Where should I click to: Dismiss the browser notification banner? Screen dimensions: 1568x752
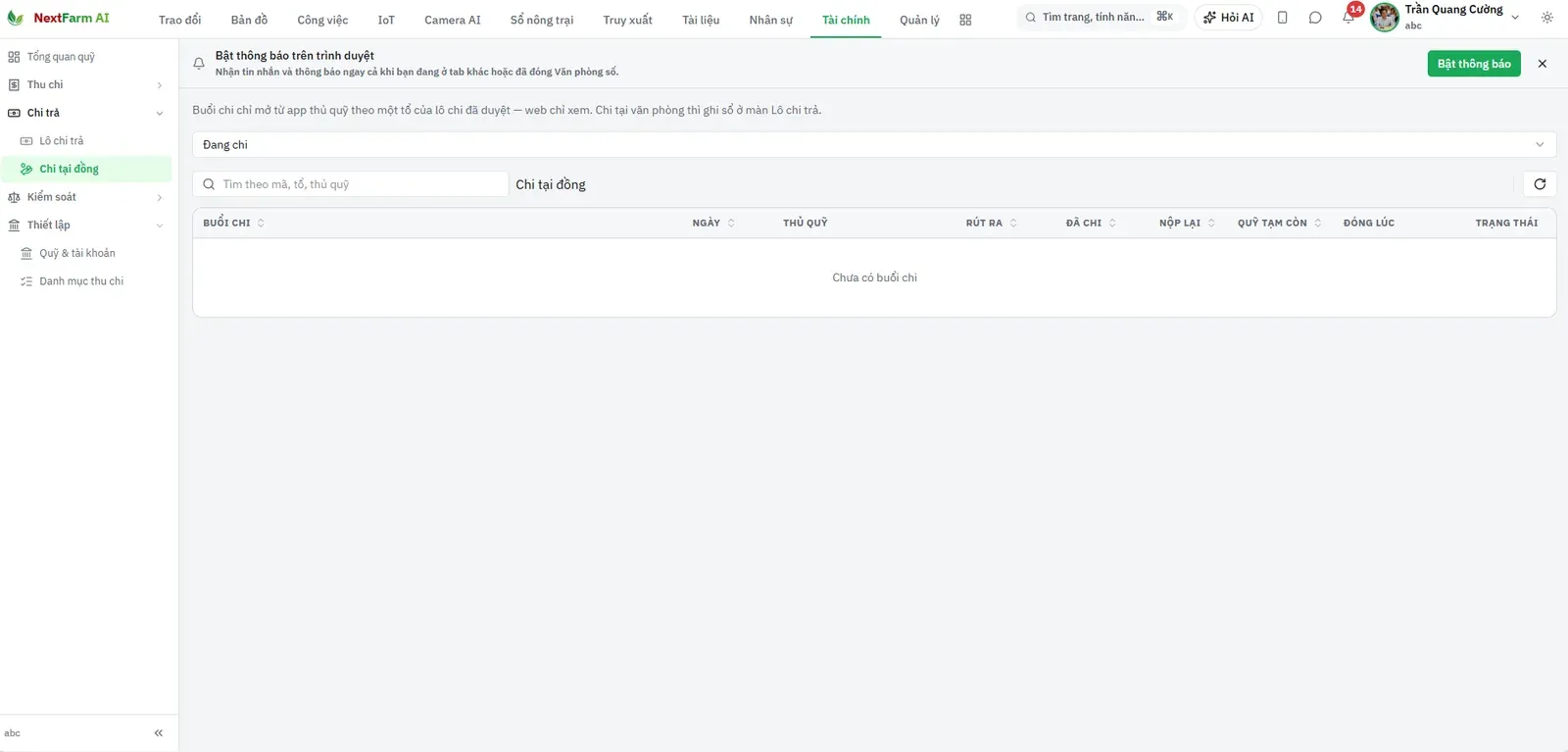1543,64
